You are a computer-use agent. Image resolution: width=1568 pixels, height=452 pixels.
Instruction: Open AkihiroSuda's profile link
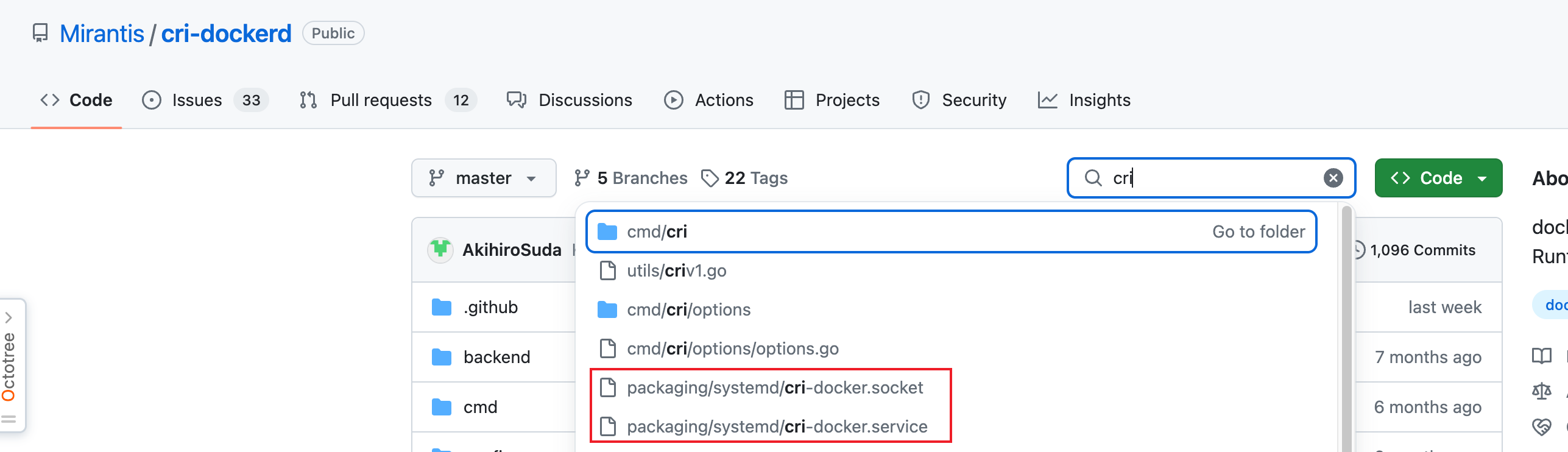coord(512,250)
